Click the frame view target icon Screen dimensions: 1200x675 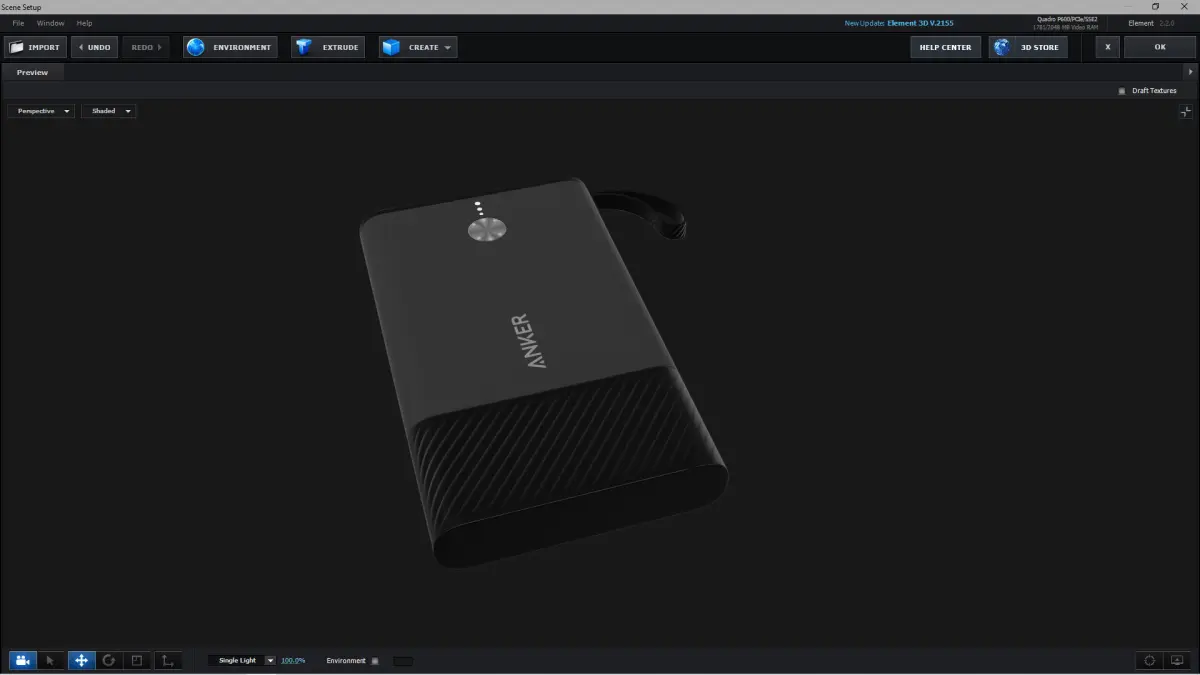[x=1149, y=660]
